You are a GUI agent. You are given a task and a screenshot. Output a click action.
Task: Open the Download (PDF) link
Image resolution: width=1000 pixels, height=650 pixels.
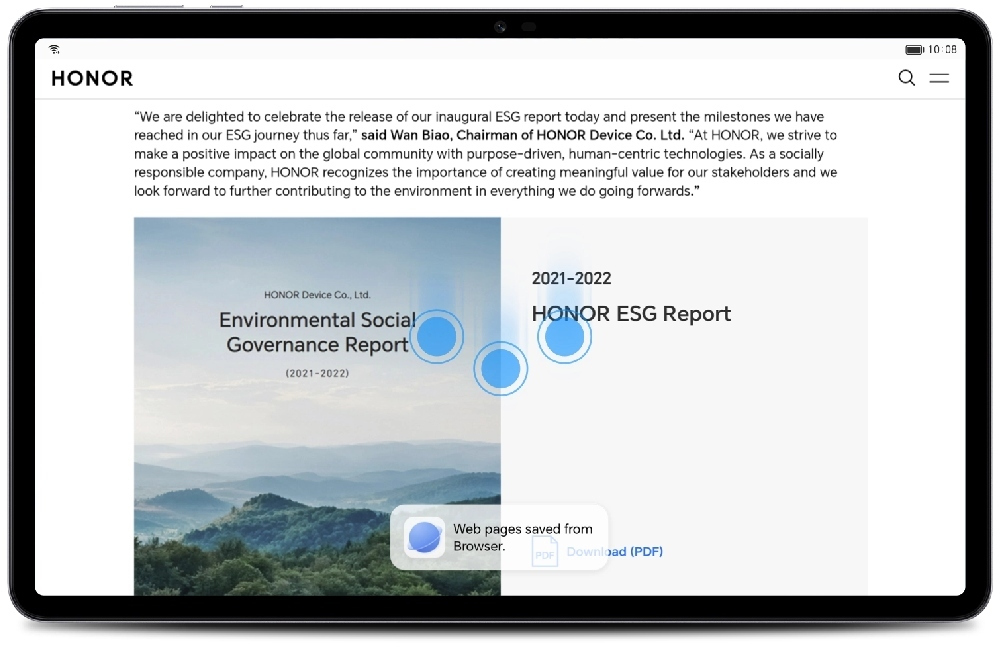pyautogui.click(x=614, y=551)
